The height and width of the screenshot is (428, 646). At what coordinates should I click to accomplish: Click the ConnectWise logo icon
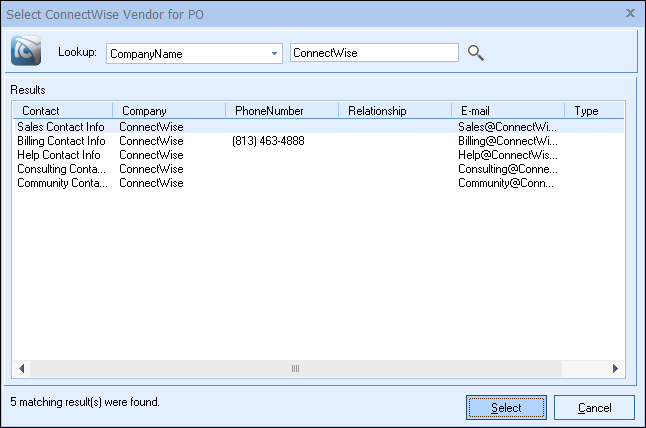(26, 52)
